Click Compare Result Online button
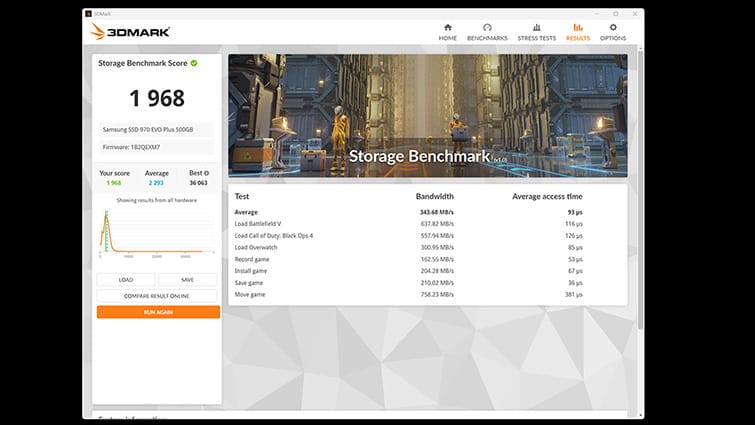Image resolution: width=755 pixels, height=425 pixels. coord(156,296)
